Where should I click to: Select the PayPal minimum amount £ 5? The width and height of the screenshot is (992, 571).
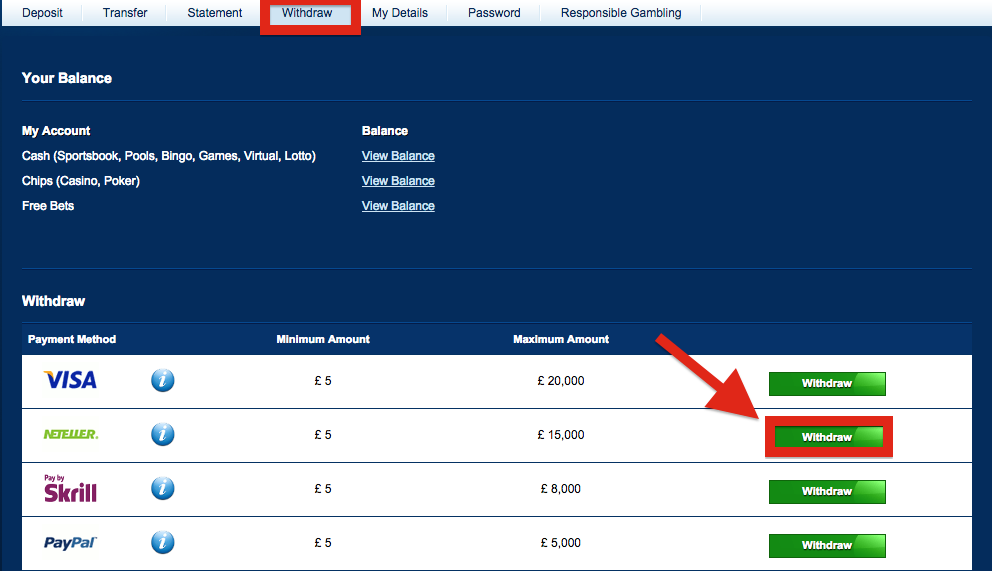[x=323, y=543]
